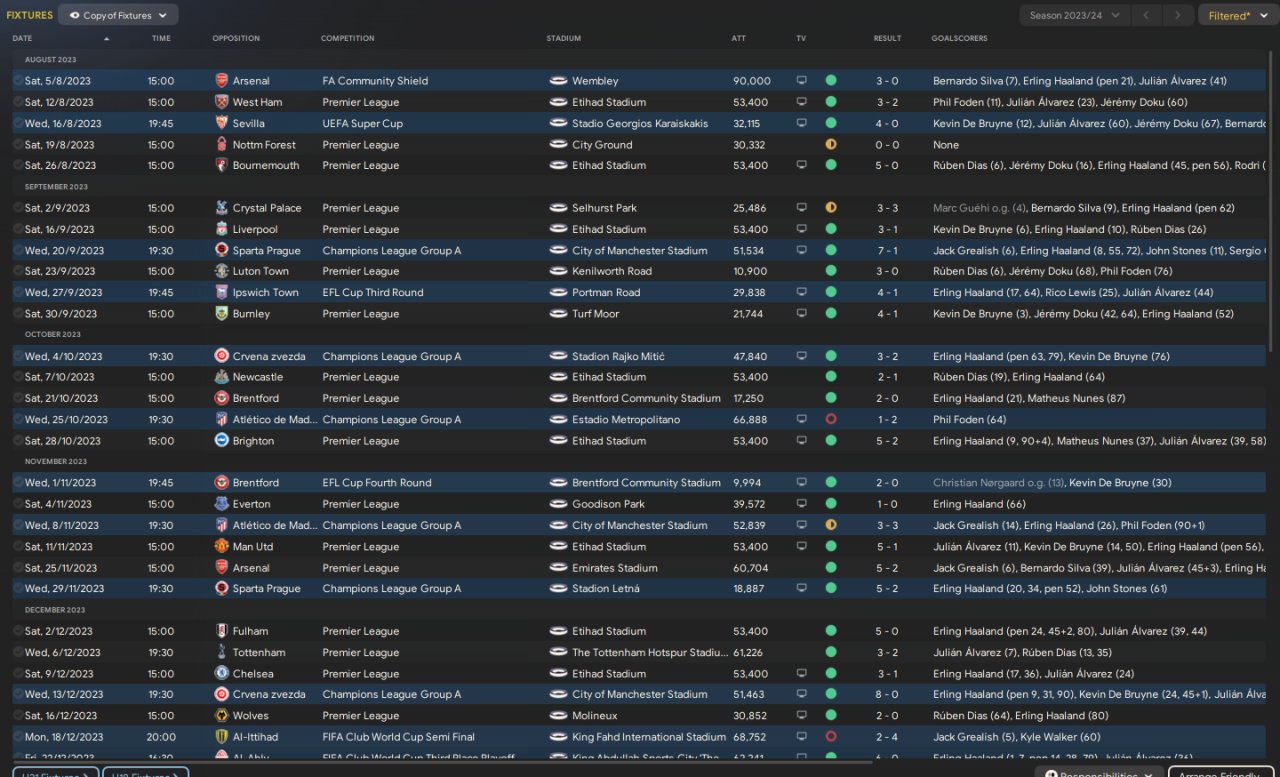Click the Nottm Forest club badge
The image size is (1280, 777).
click(x=222, y=145)
